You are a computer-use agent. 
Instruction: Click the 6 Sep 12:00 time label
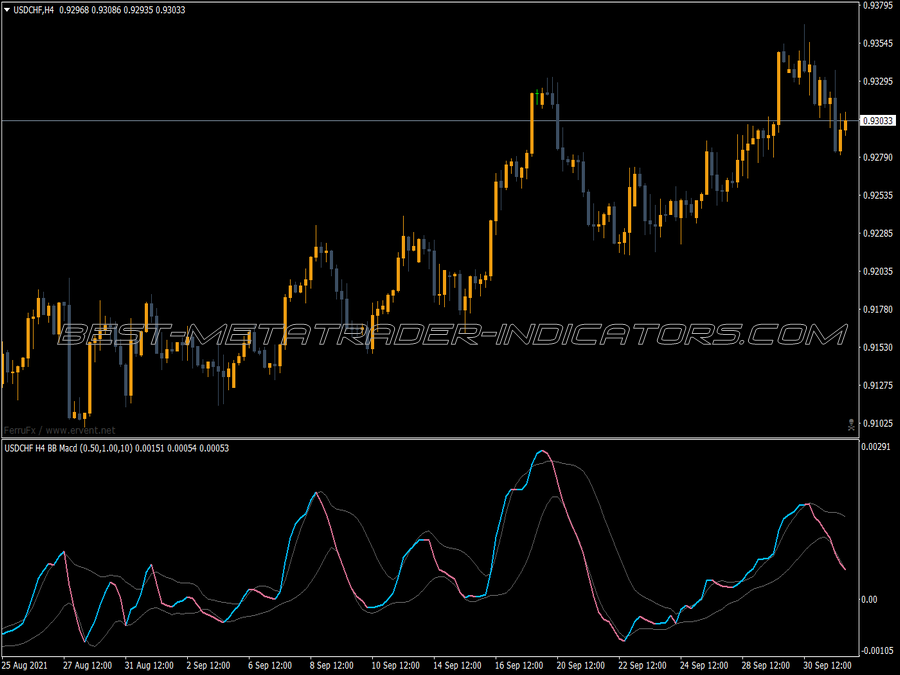(270, 666)
